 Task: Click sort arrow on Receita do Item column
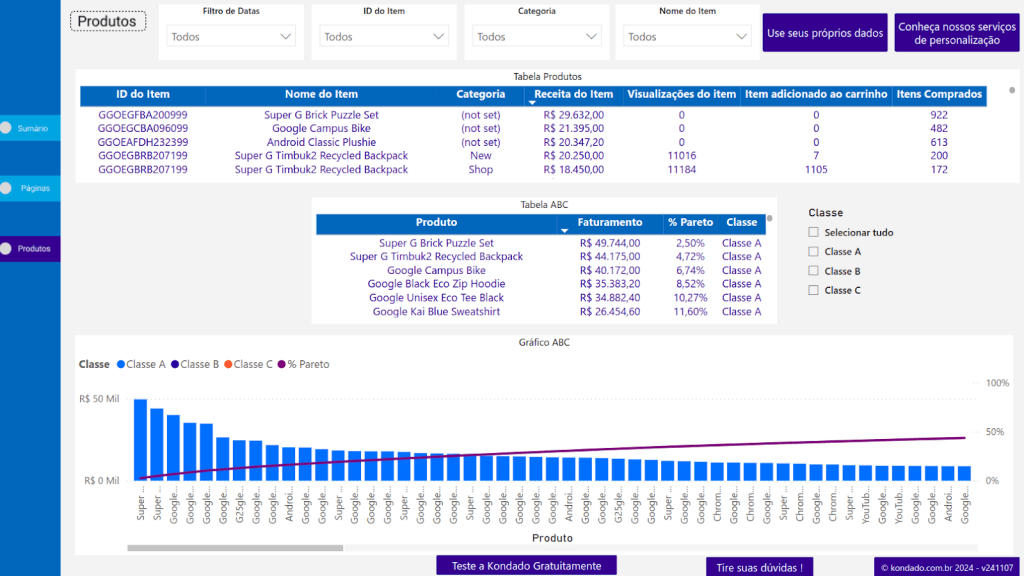point(531,103)
